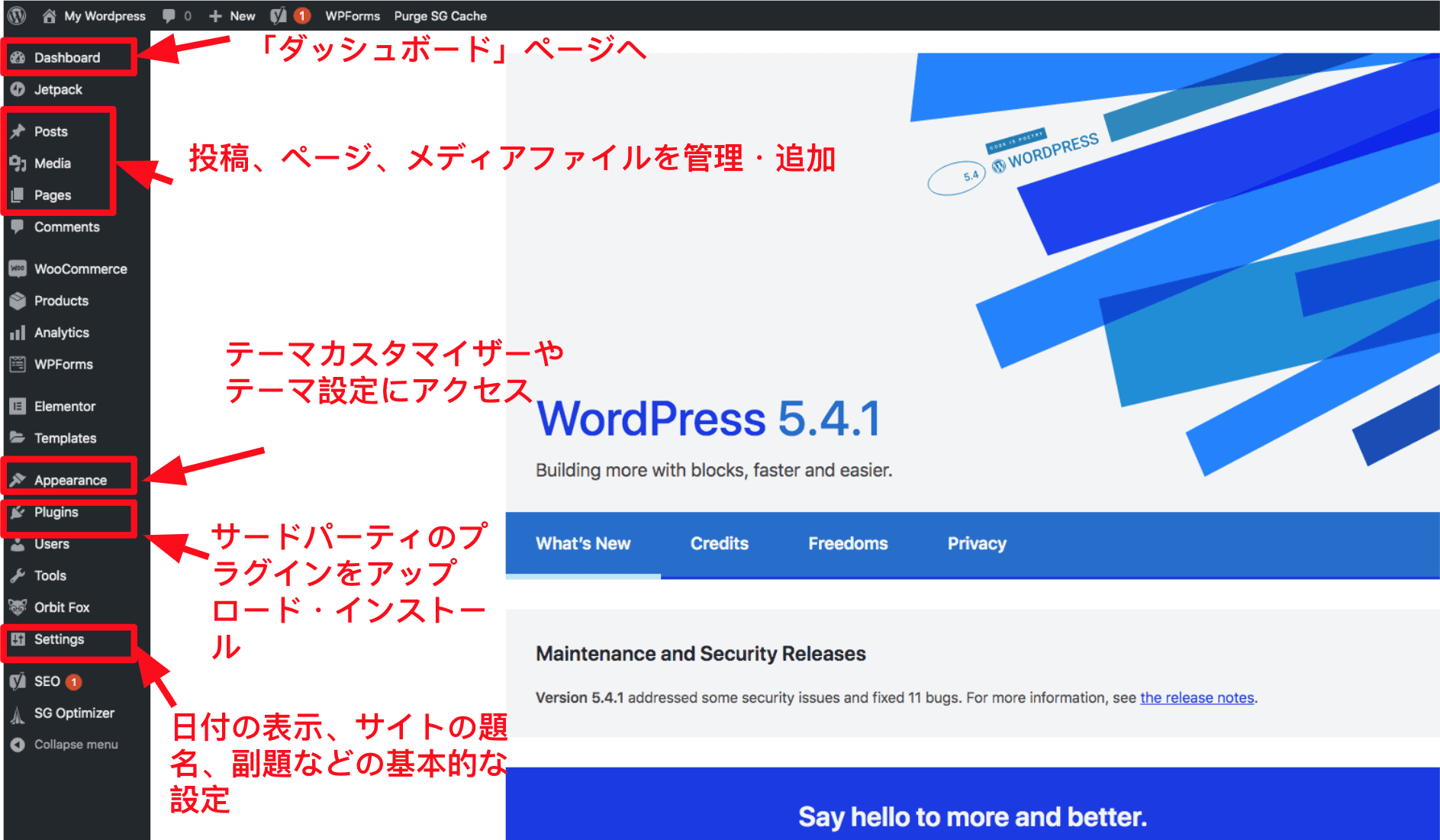The width and height of the screenshot is (1440, 840).
Task: Click the WPForms icon in sidebar
Action: (18, 364)
